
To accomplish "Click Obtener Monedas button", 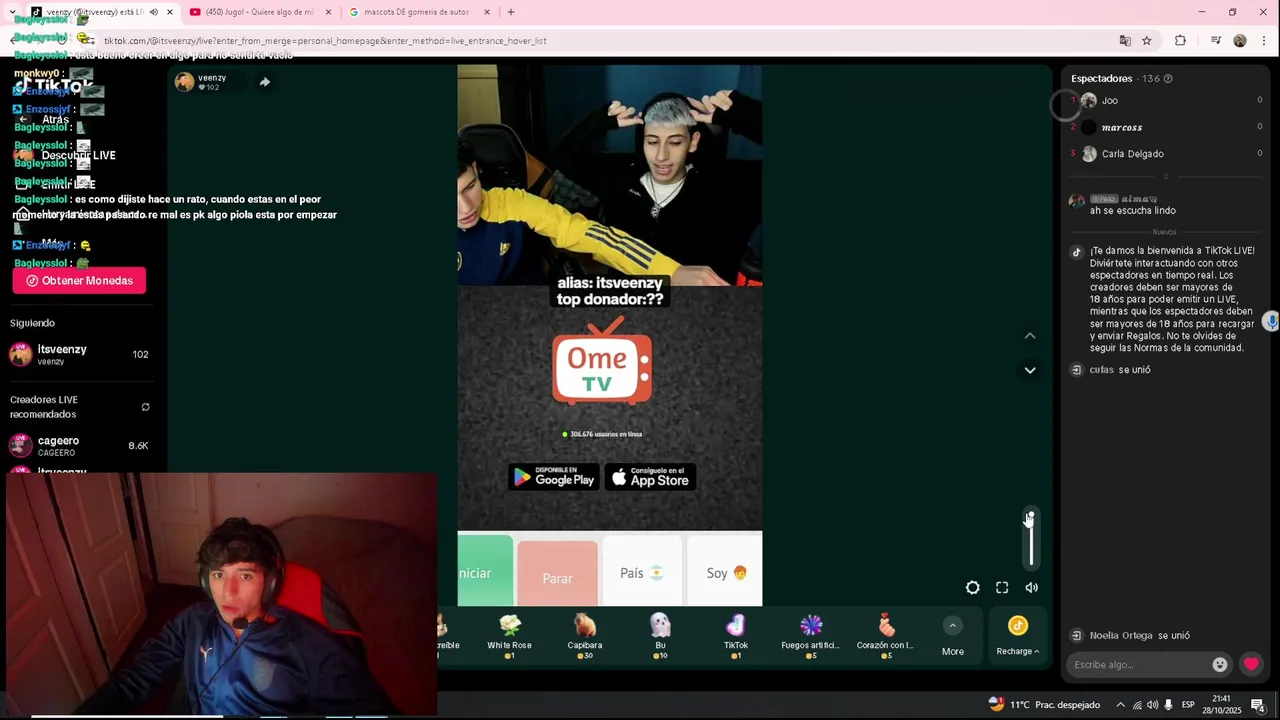I will (79, 281).
